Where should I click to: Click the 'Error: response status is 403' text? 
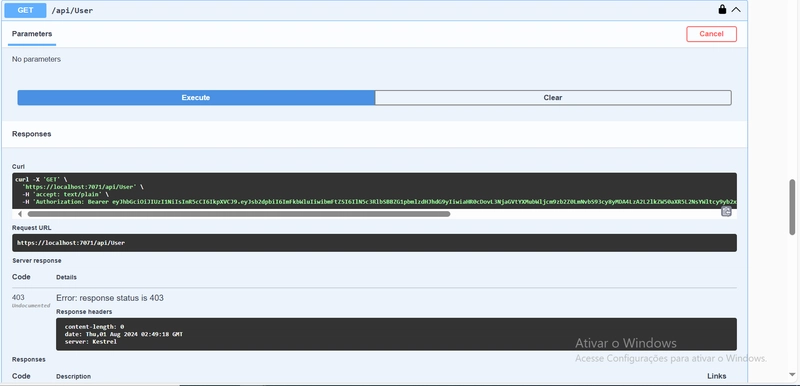110,298
